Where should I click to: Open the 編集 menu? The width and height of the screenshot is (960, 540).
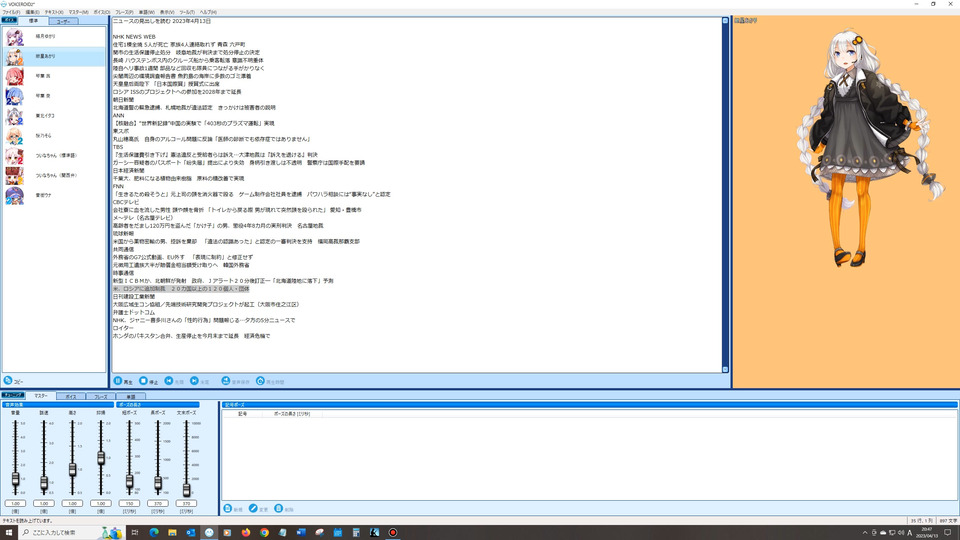(32, 12)
